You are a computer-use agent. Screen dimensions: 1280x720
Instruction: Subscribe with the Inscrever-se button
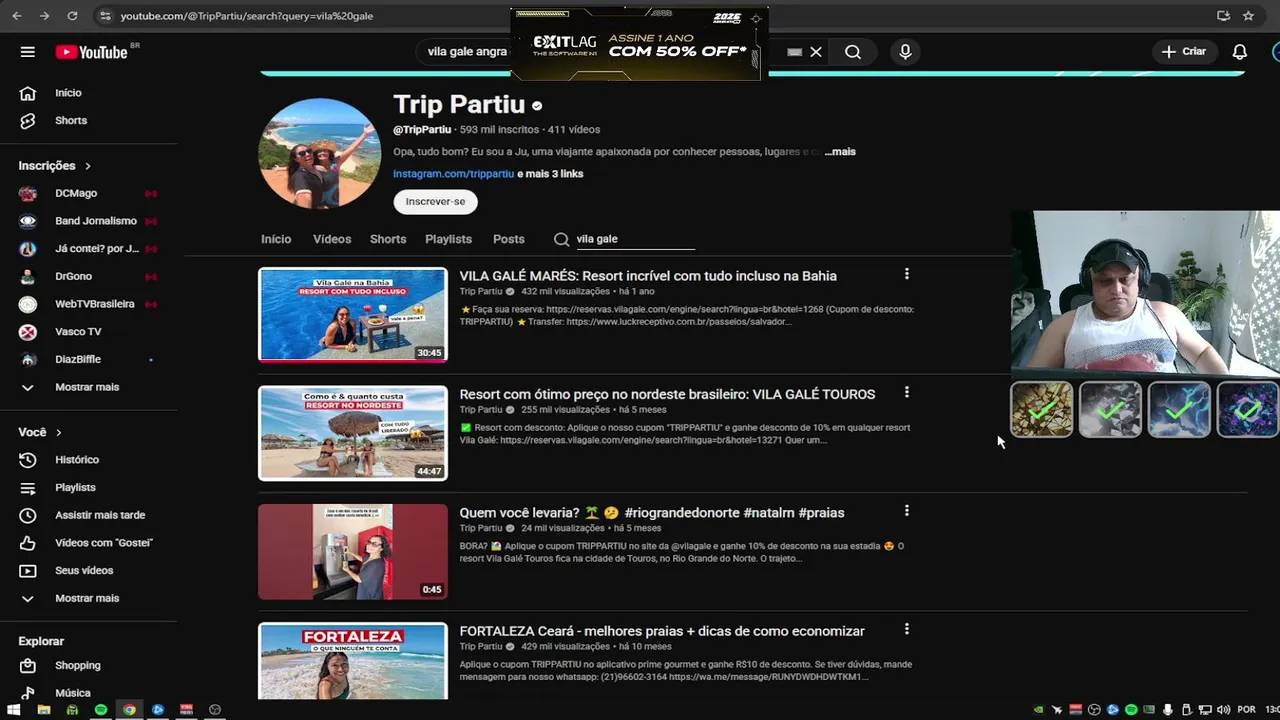coord(435,201)
